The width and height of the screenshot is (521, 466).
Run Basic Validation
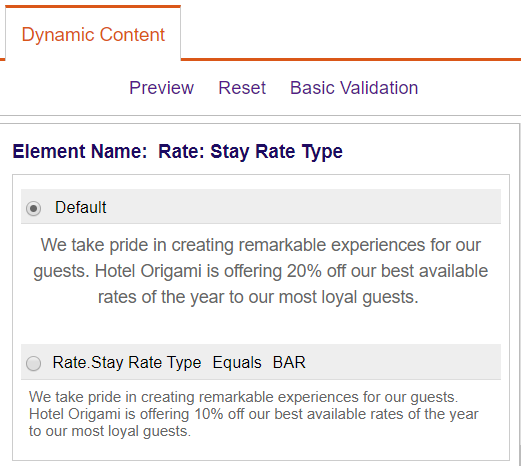click(x=354, y=88)
